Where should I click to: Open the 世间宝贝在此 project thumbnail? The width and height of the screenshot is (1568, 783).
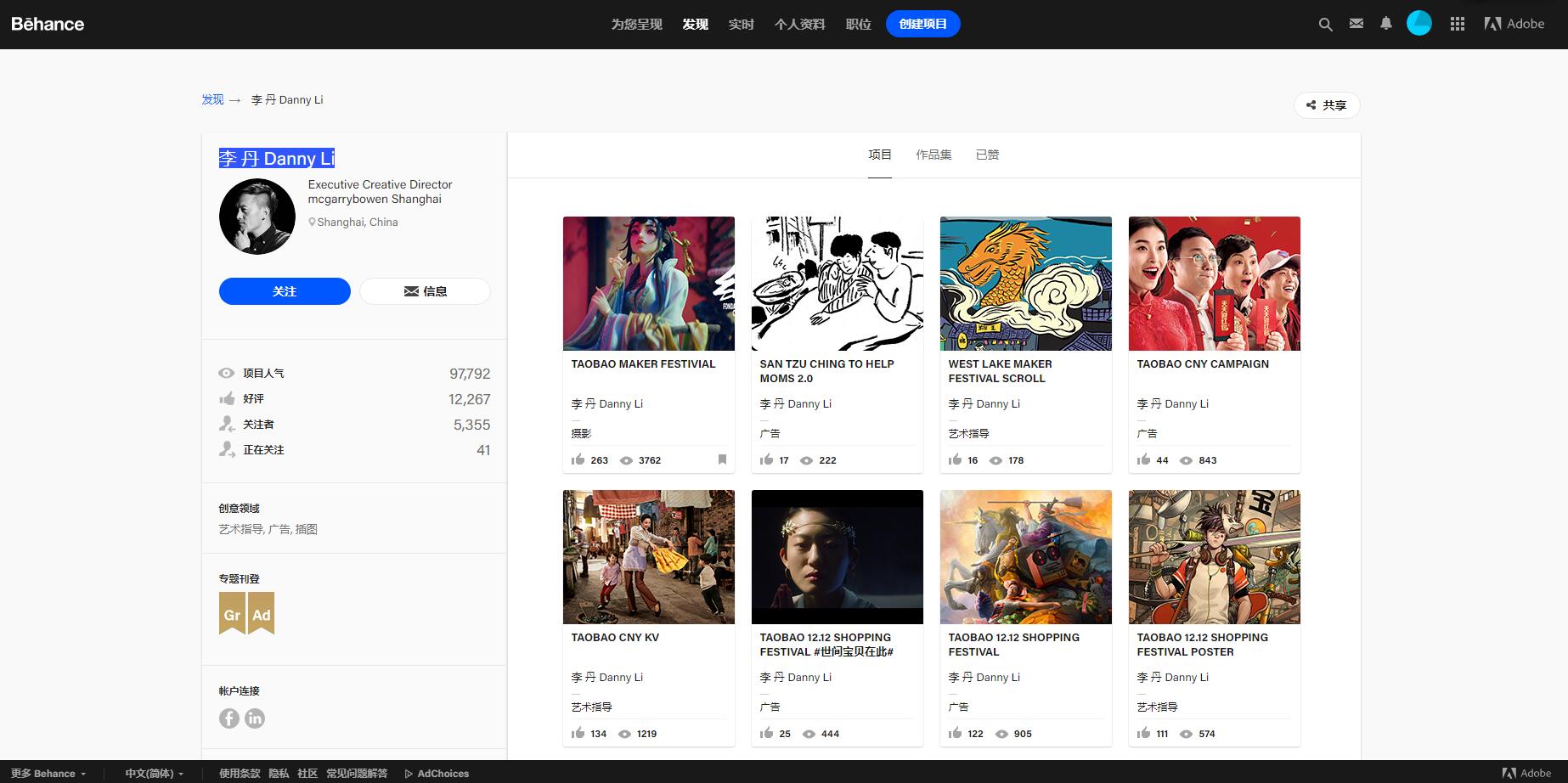point(838,557)
